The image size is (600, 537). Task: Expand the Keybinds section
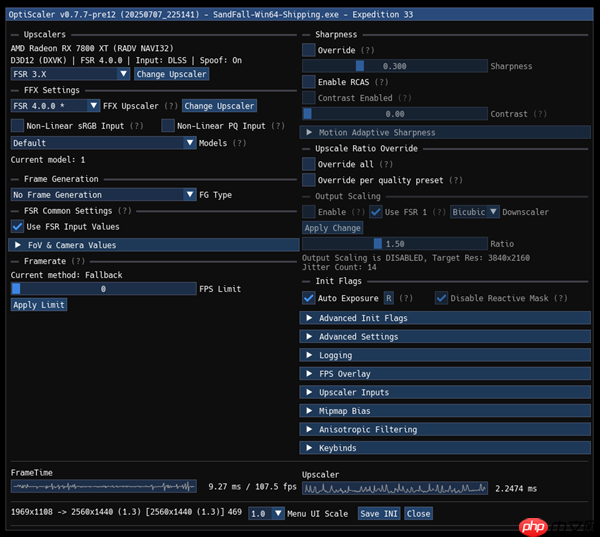click(445, 448)
